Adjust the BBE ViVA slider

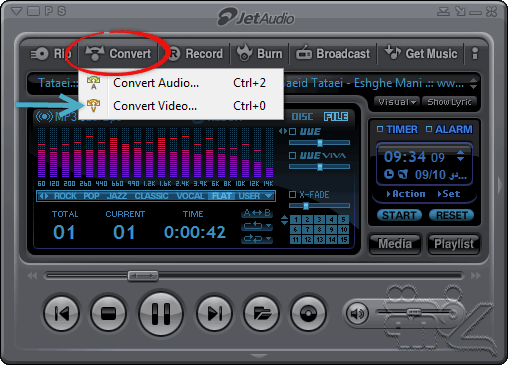[319, 167]
